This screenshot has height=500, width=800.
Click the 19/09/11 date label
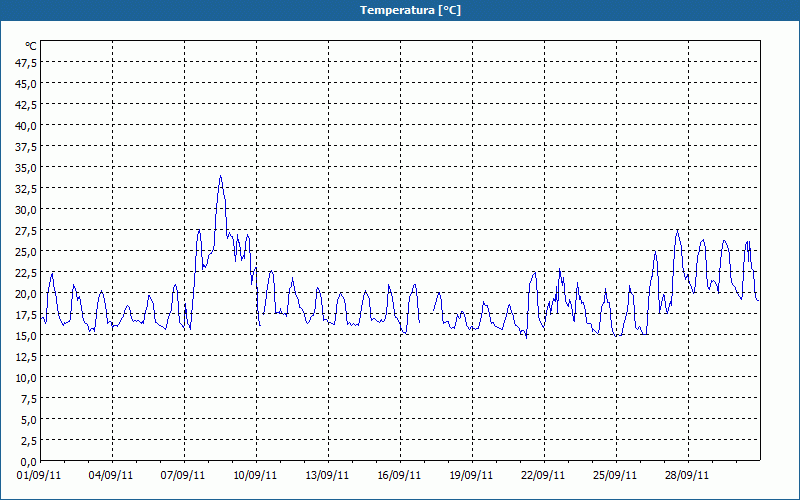[x=471, y=476]
